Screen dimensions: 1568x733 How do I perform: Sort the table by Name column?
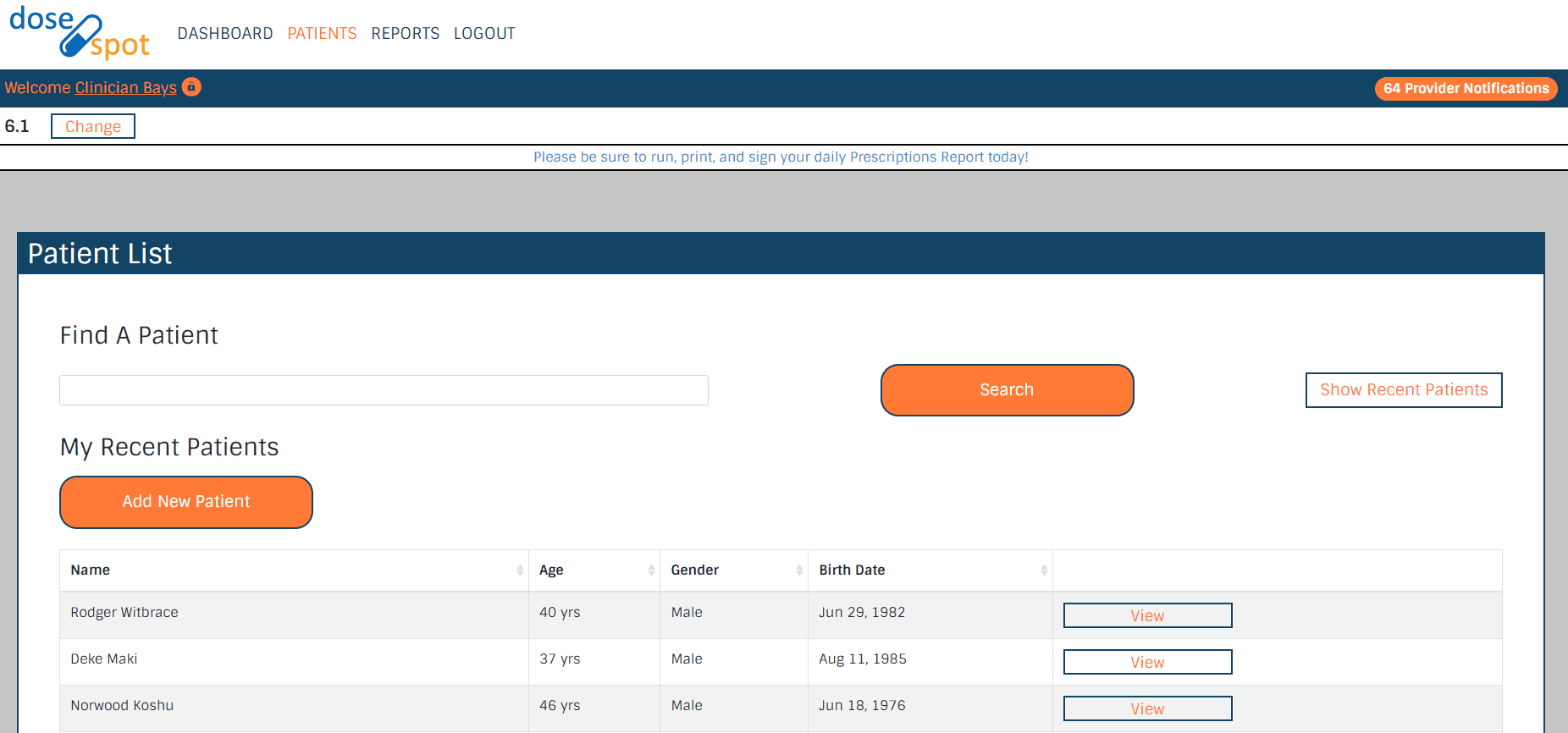tap(91, 570)
